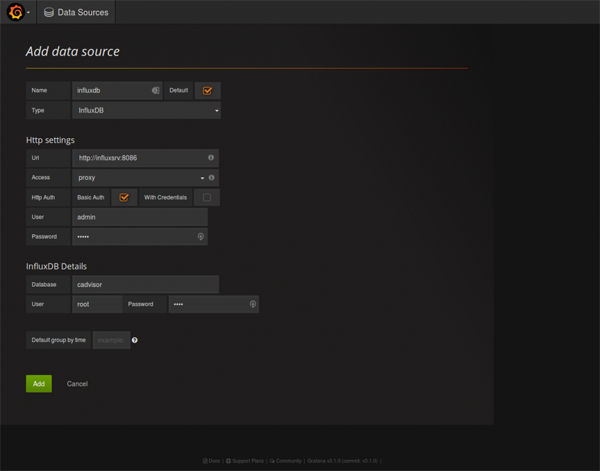
Task: Open the Data Sources navigation tab
Action: [76, 12]
